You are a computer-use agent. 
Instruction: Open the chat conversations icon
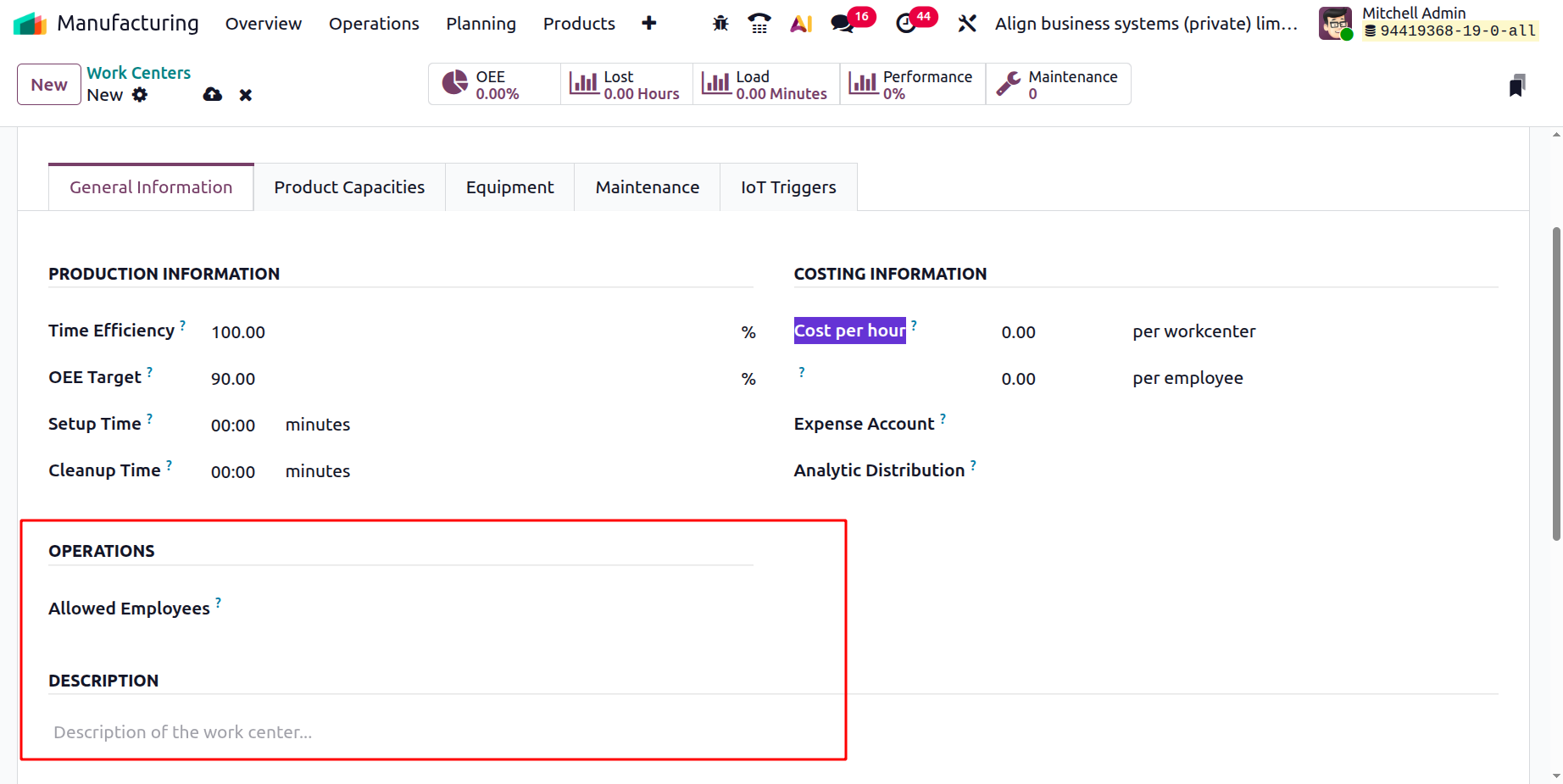coord(843,24)
